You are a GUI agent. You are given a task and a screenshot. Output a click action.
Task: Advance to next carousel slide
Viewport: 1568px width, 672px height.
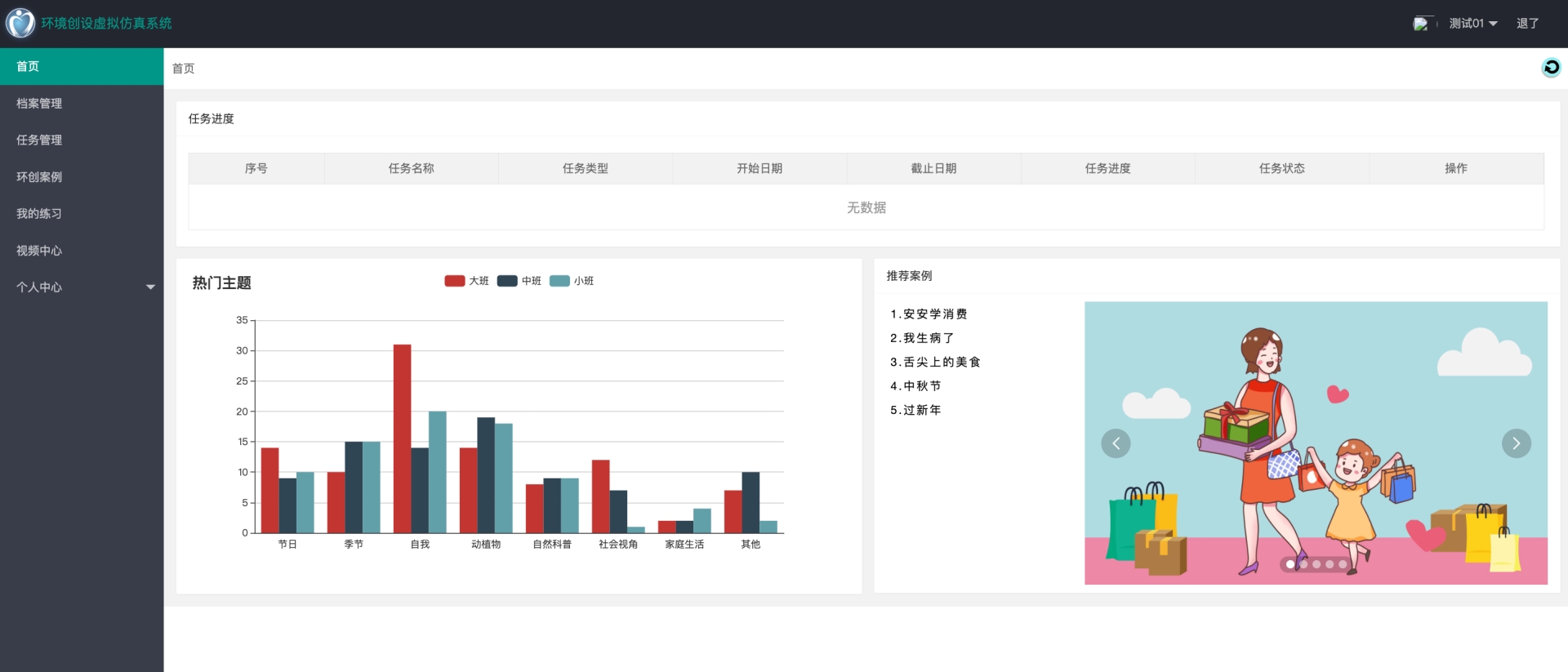tap(1516, 443)
